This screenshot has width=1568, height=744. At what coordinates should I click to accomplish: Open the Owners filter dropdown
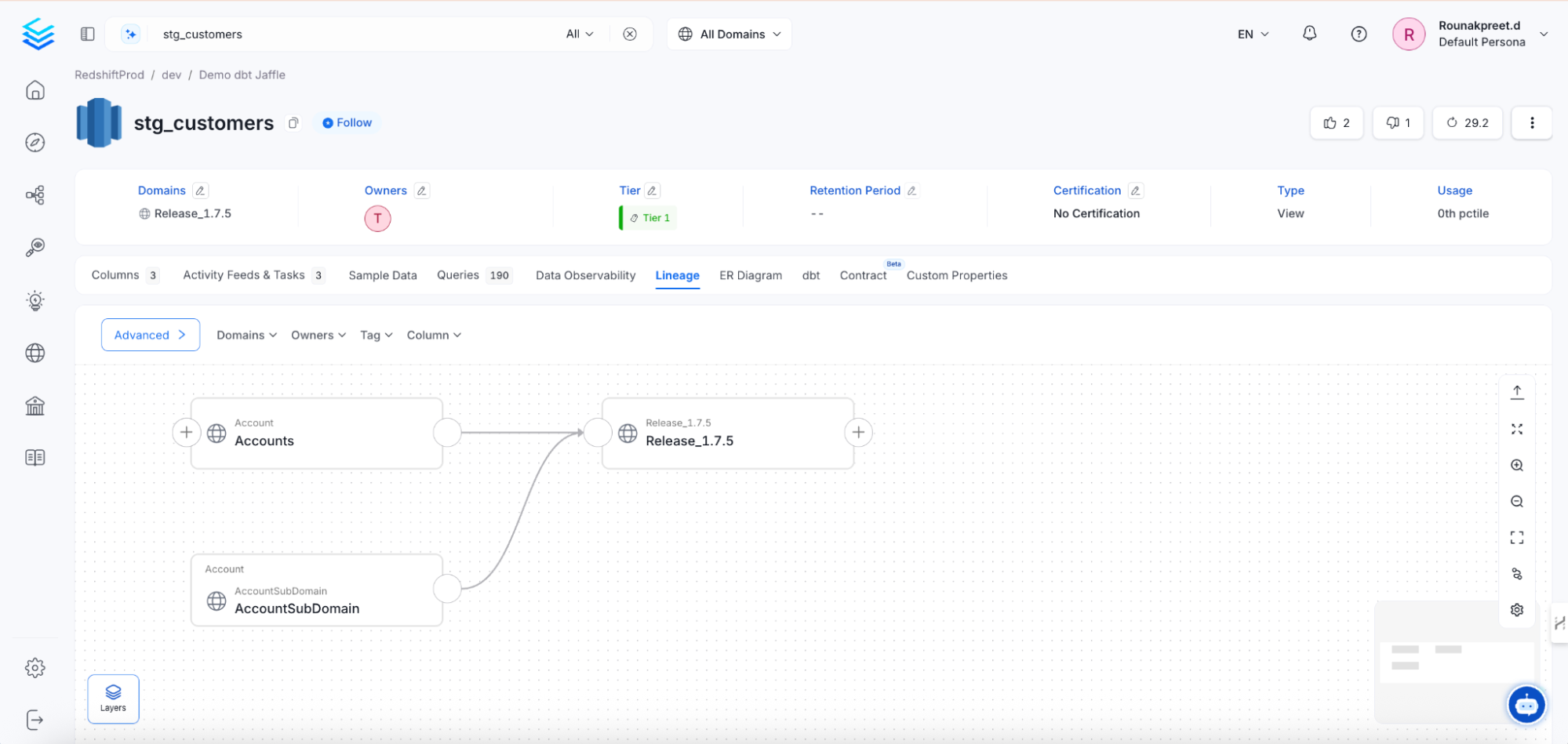317,335
